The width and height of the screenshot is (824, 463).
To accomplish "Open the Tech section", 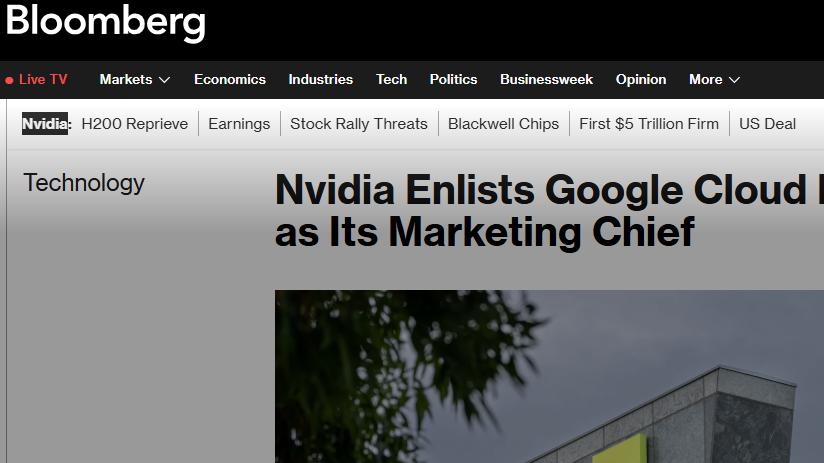I will [x=391, y=80].
